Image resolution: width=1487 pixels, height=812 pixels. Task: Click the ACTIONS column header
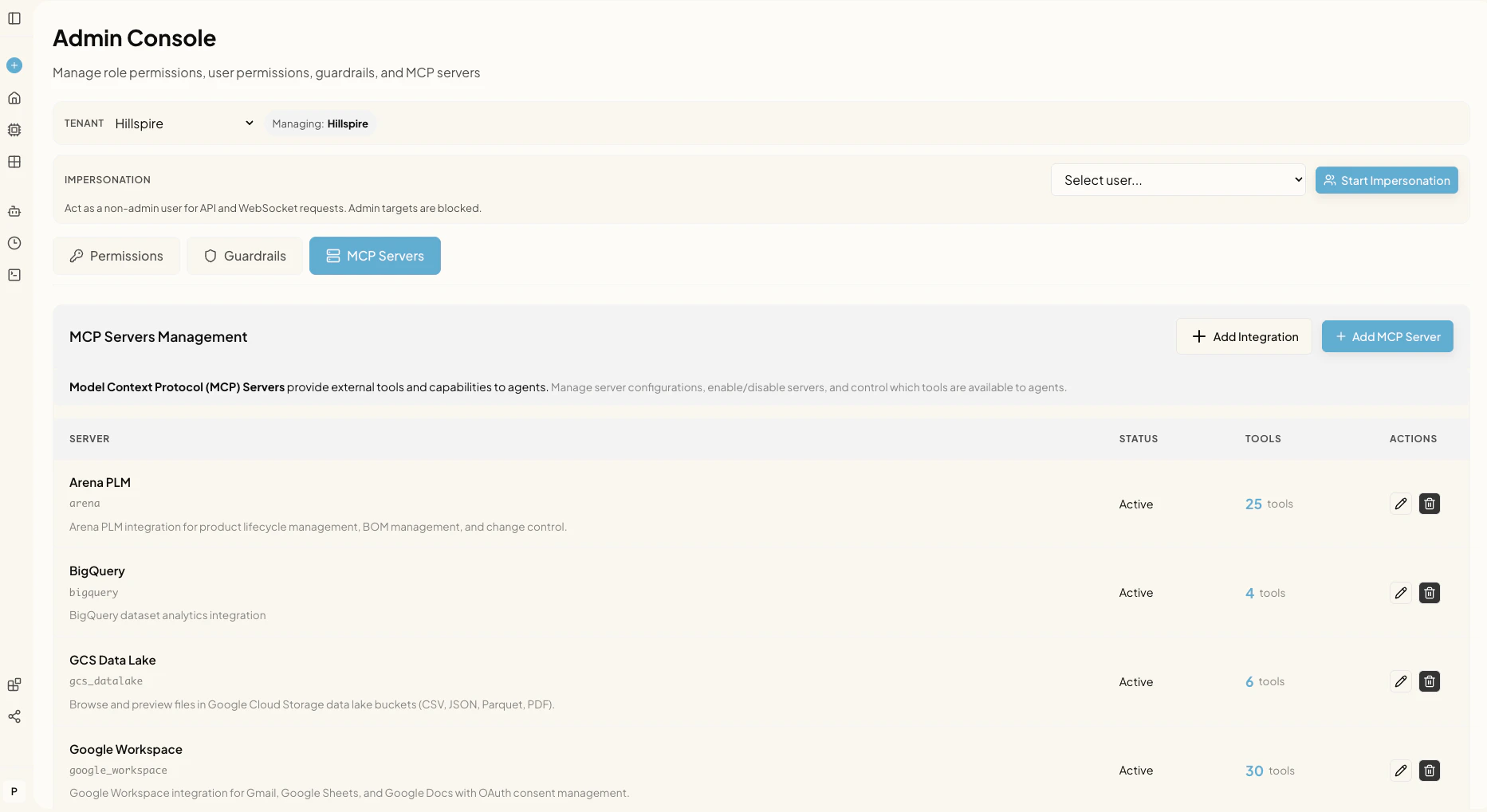click(1413, 439)
